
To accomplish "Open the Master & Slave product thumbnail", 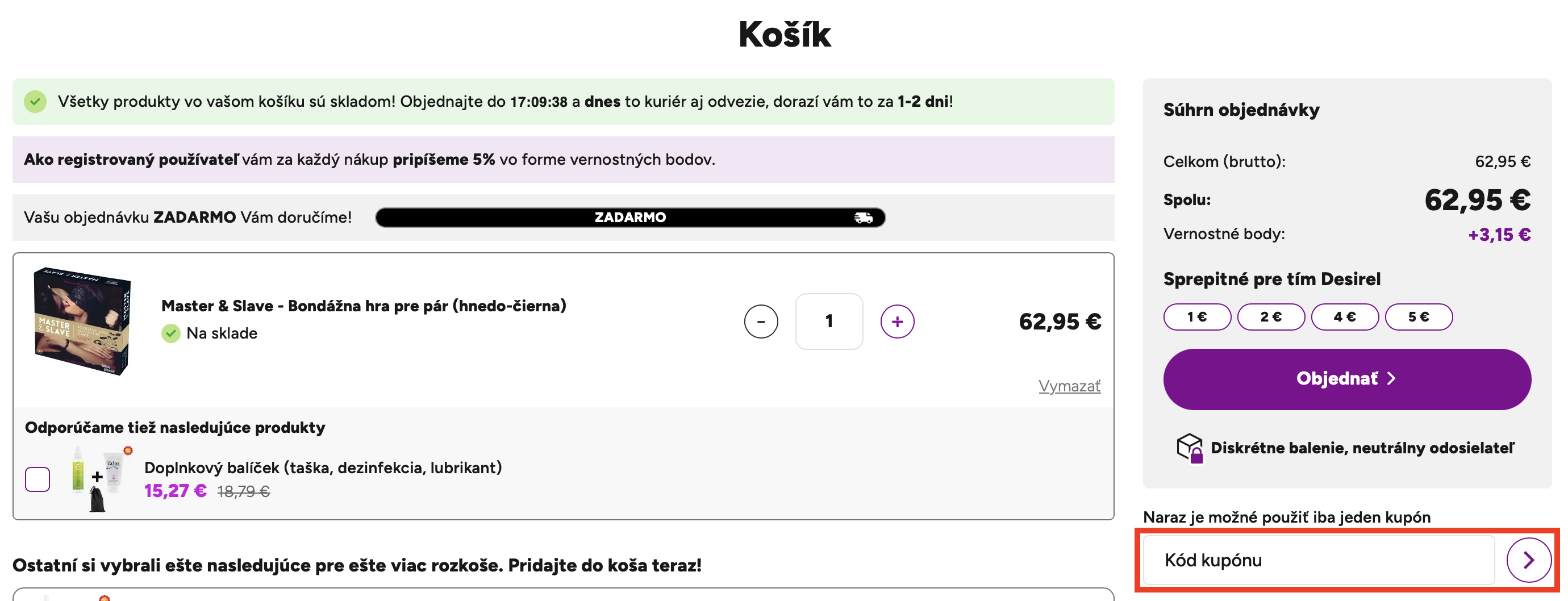I will [x=82, y=321].
